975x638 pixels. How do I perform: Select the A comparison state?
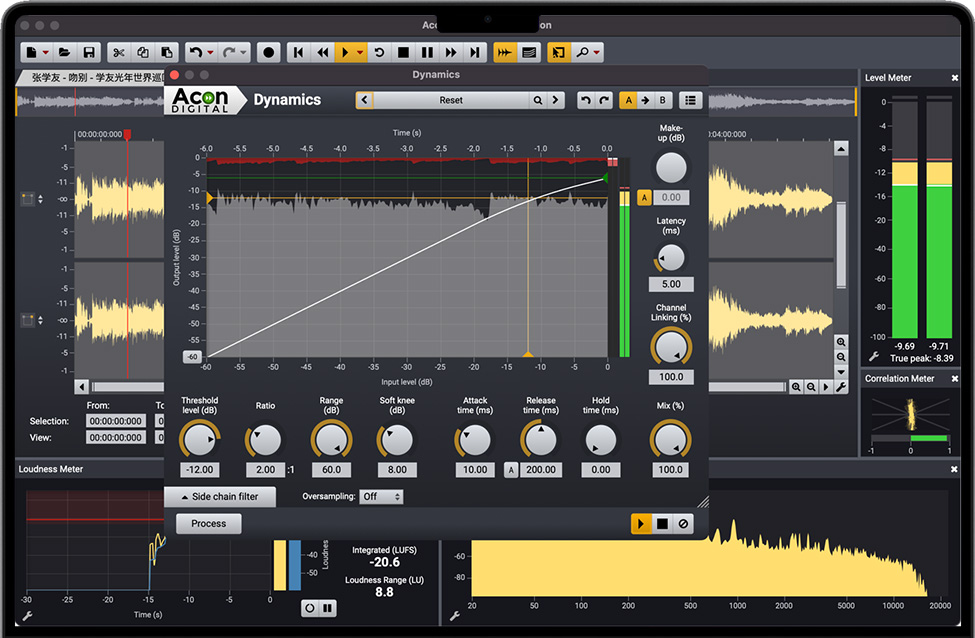pyautogui.click(x=628, y=100)
